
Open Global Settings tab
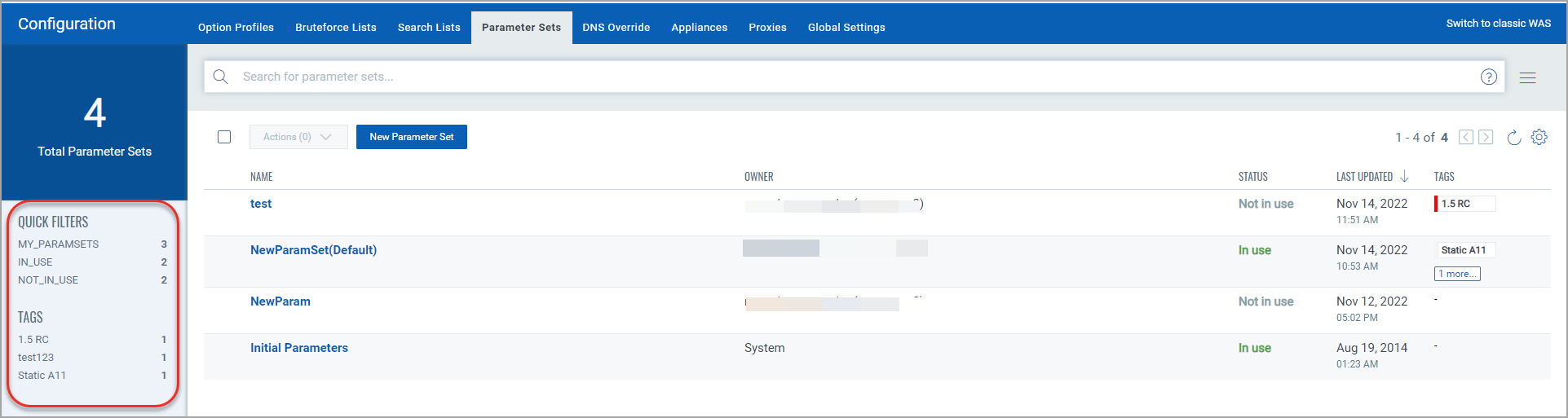point(846,27)
